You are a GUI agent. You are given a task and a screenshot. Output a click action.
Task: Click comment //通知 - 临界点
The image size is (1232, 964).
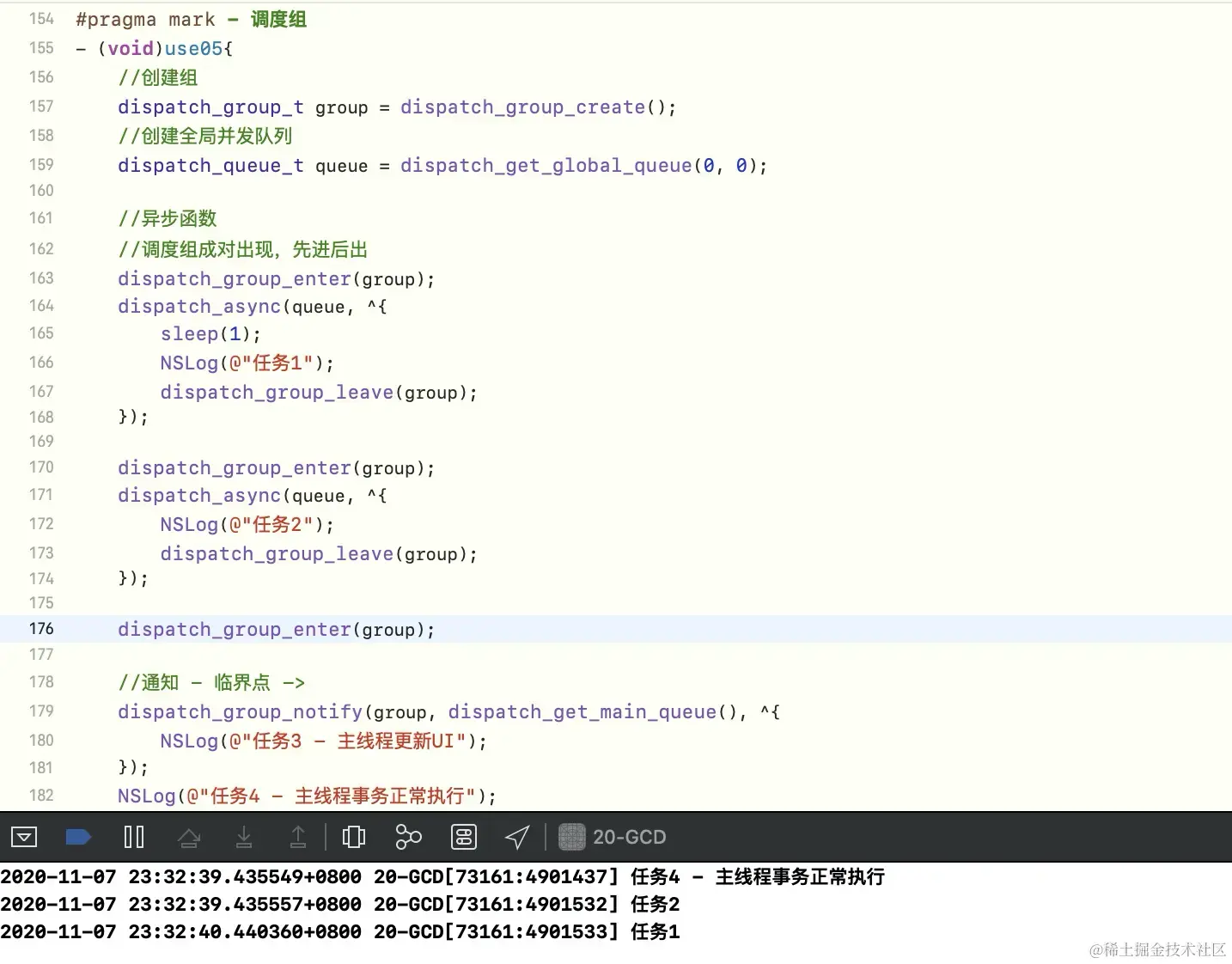(211, 683)
